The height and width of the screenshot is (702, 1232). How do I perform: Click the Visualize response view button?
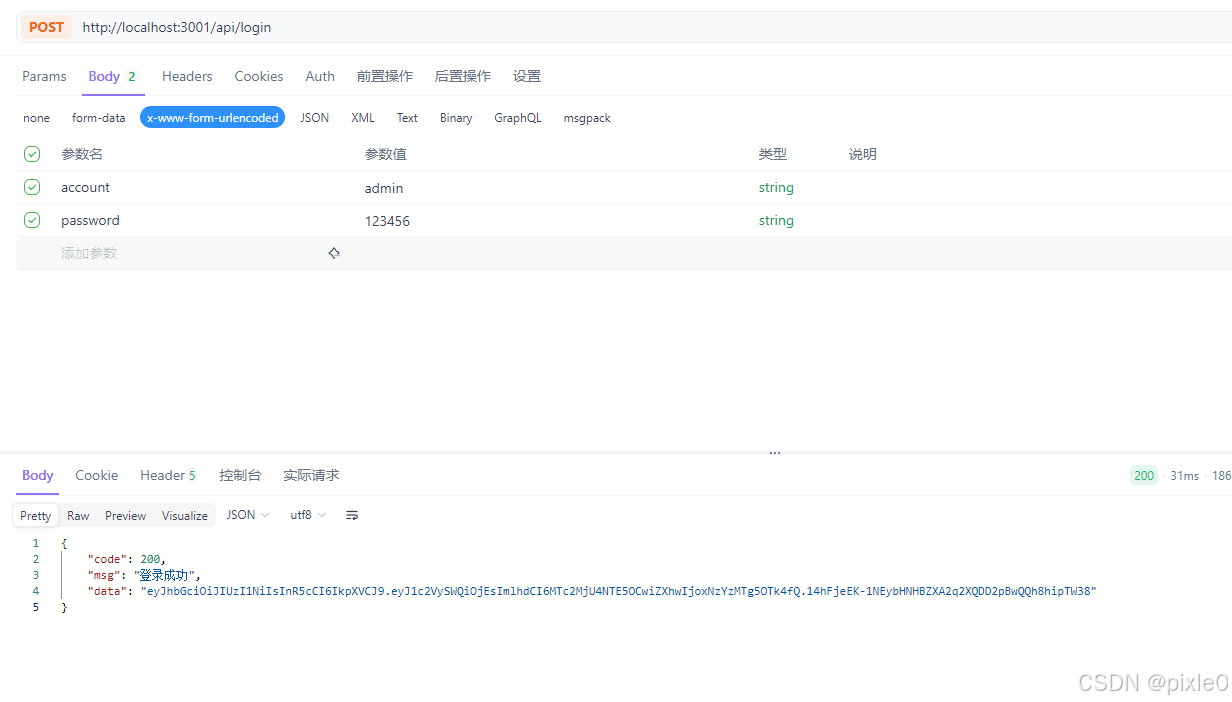pyautogui.click(x=184, y=514)
